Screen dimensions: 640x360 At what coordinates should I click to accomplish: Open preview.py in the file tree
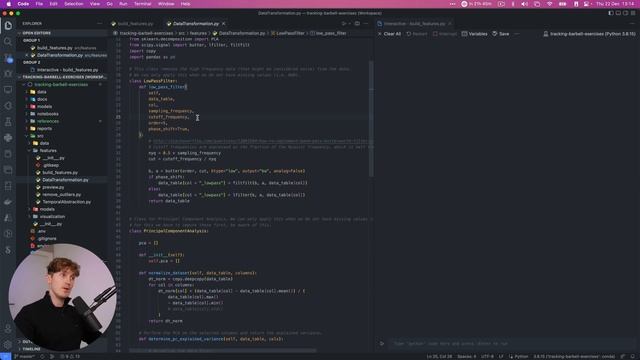(53, 187)
